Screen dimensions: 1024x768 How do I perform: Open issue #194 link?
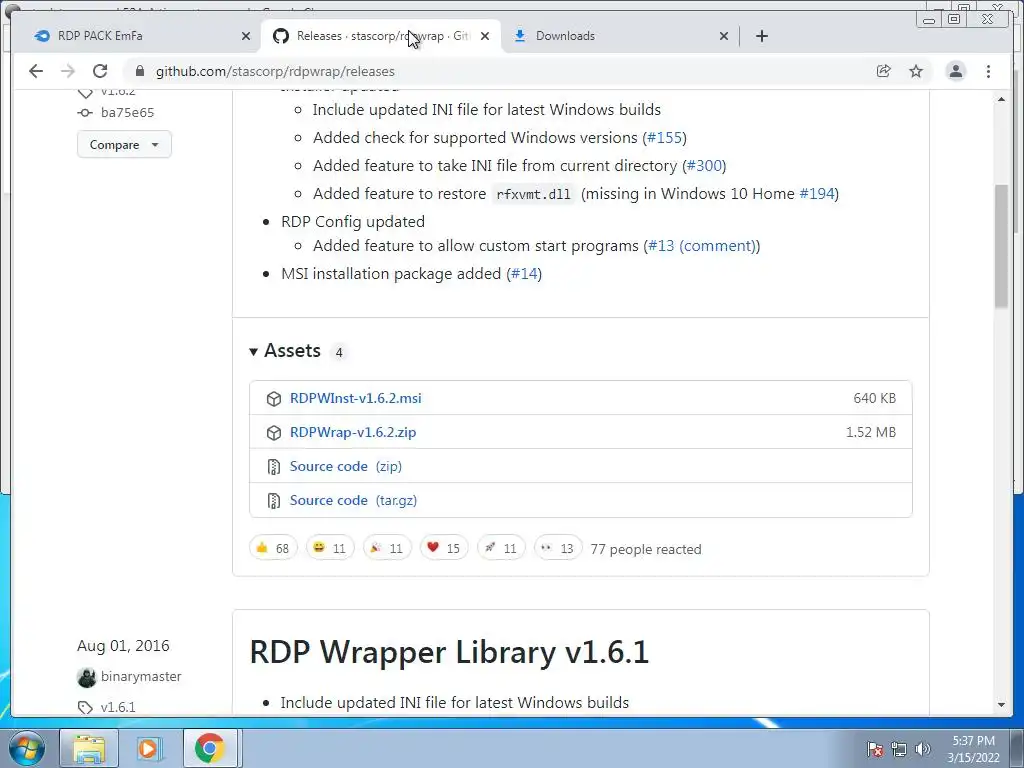tap(817, 194)
